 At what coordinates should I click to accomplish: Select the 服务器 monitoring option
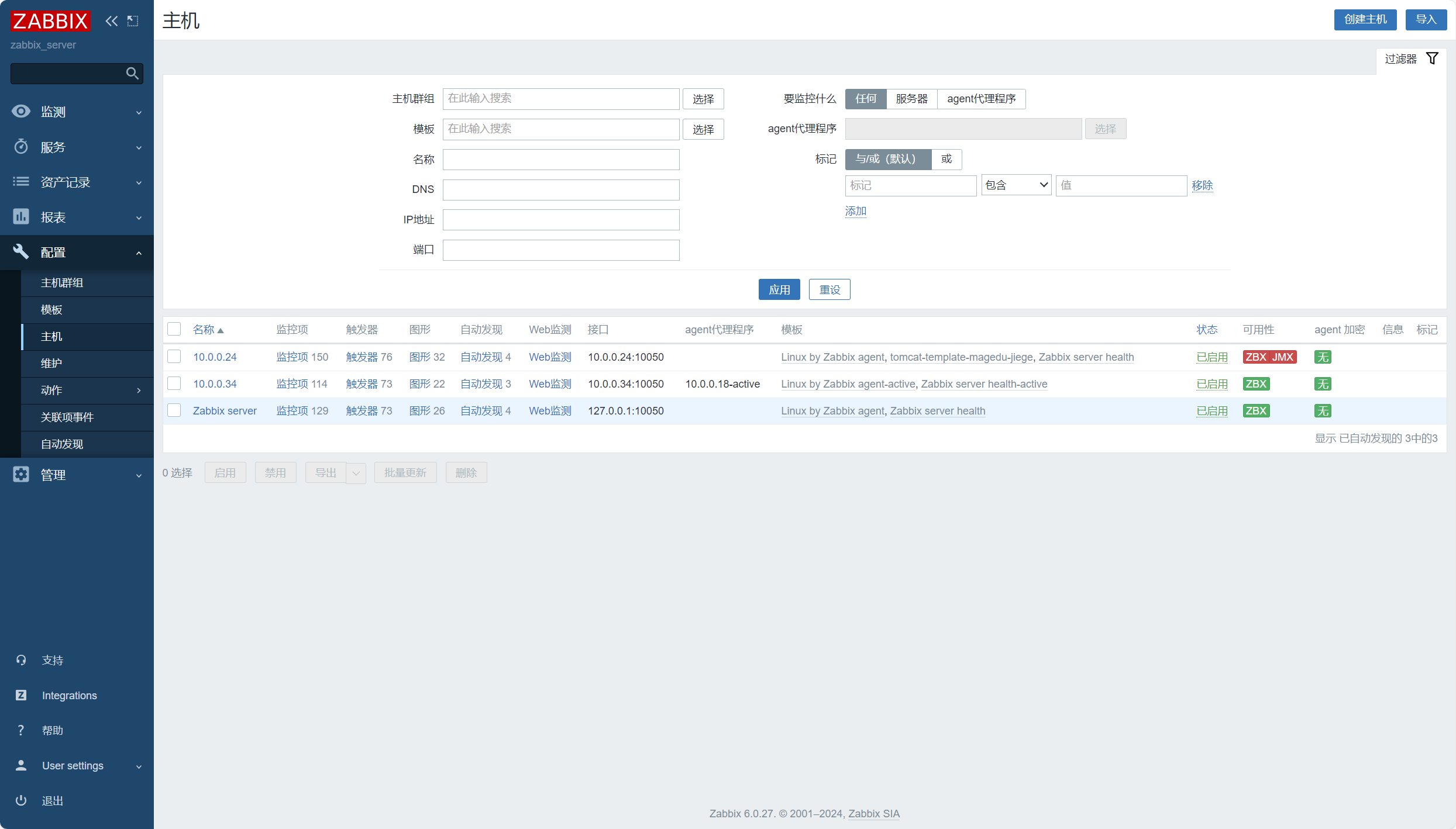coord(911,99)
